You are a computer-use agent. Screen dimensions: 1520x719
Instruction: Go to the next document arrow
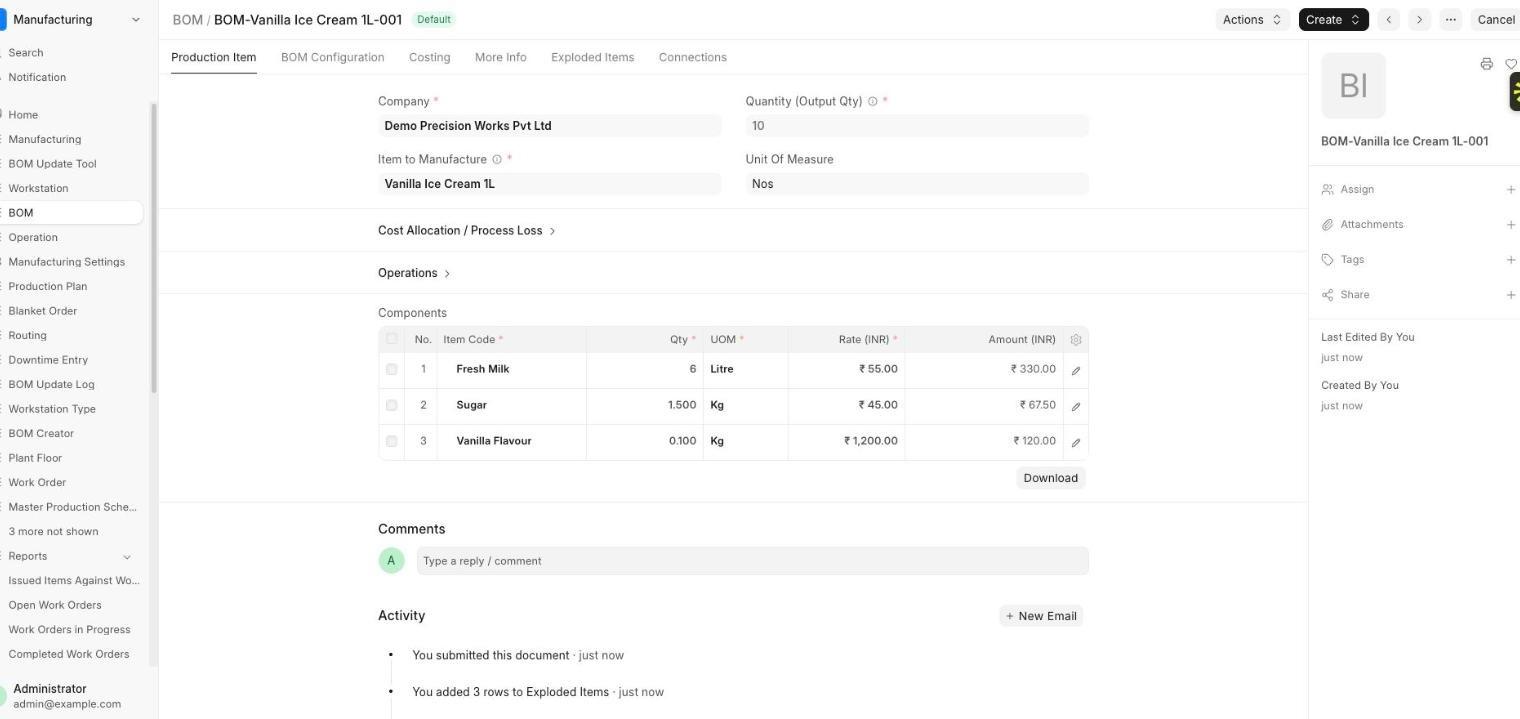coord(1419,20)
